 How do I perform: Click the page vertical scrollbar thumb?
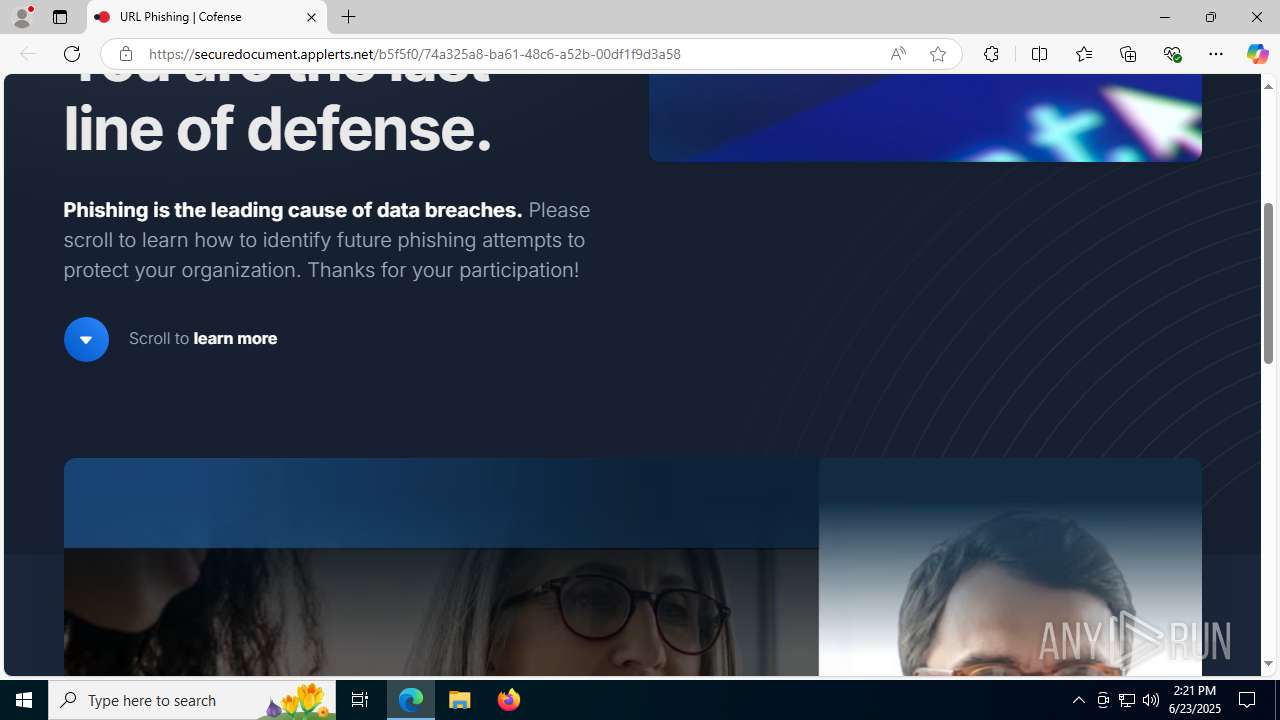pyautogui.click(x=1269, y=283)
